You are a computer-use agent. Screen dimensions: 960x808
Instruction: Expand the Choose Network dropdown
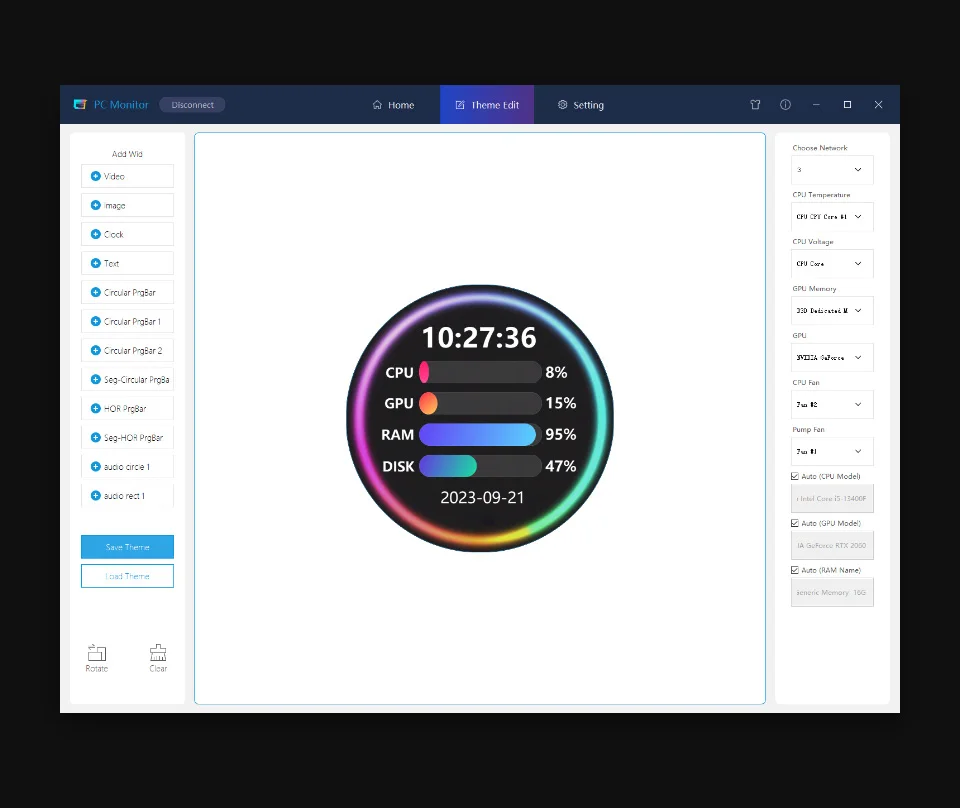(832, 170)
